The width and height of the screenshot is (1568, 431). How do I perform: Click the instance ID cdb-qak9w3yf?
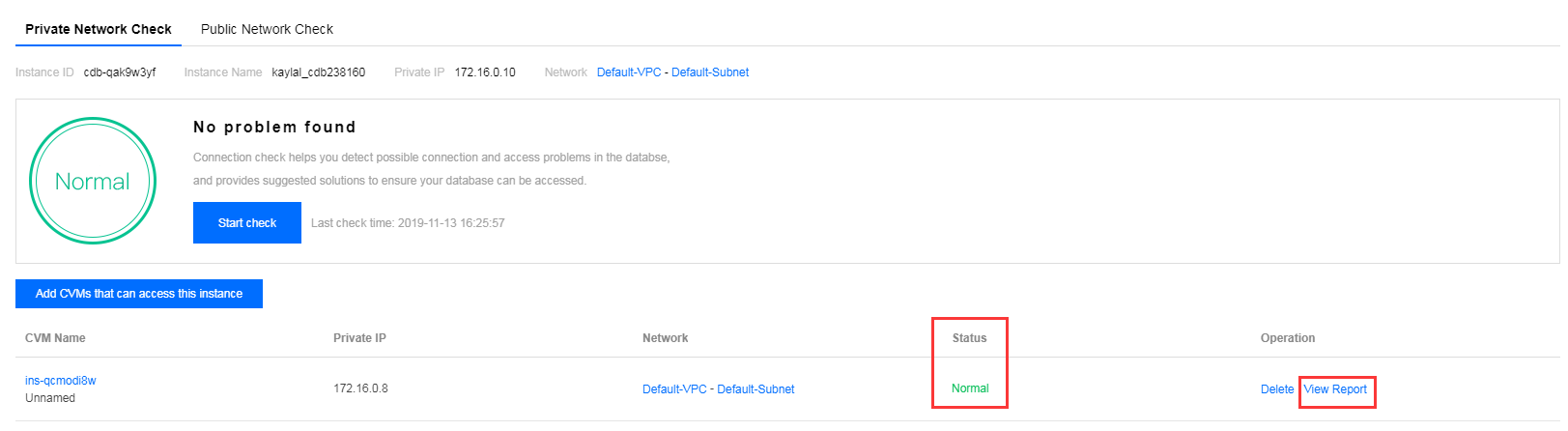pyautogui.click(x=120, y=72)
